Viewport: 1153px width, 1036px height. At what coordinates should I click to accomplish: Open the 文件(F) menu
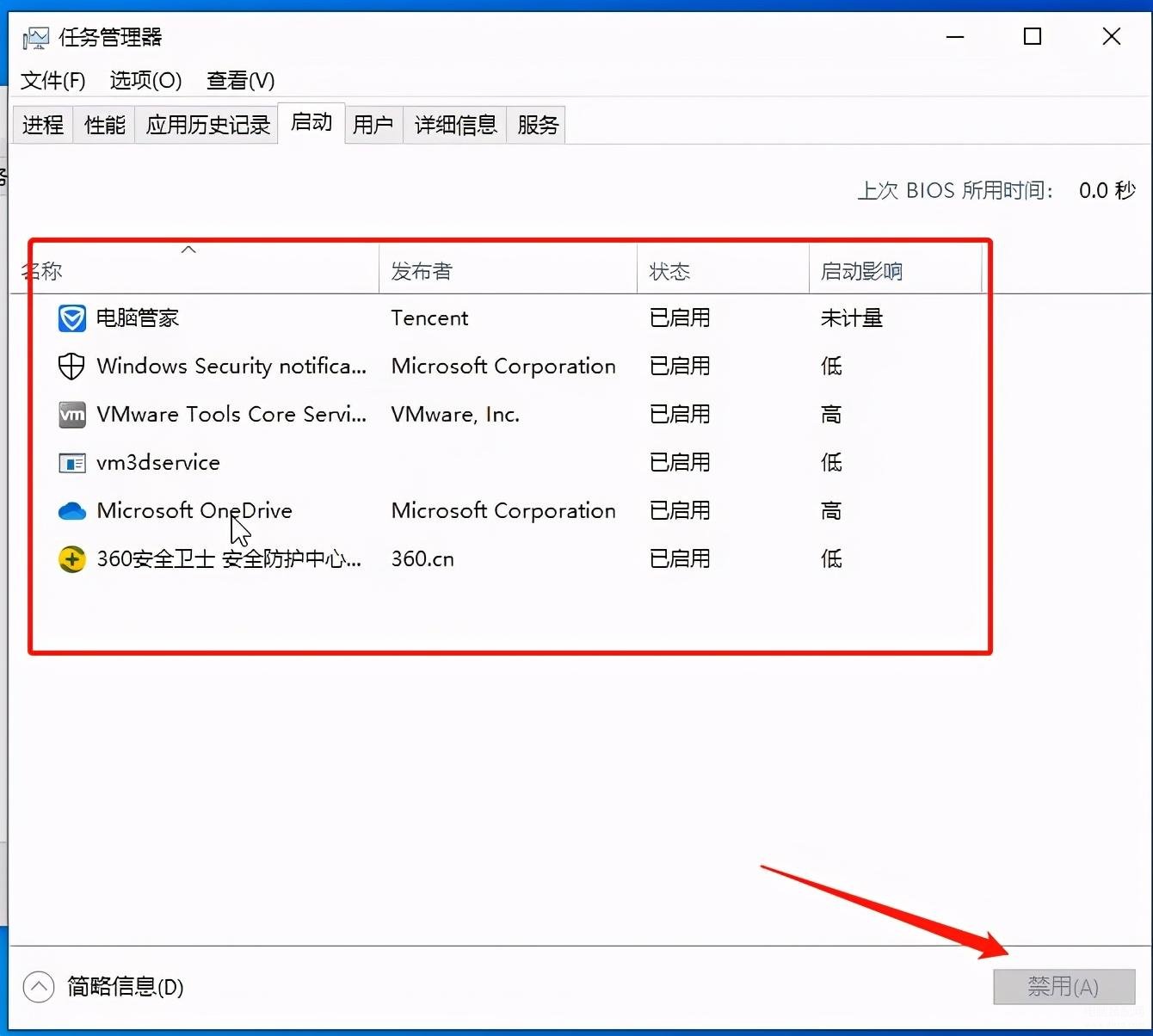[x=53, y=81]
